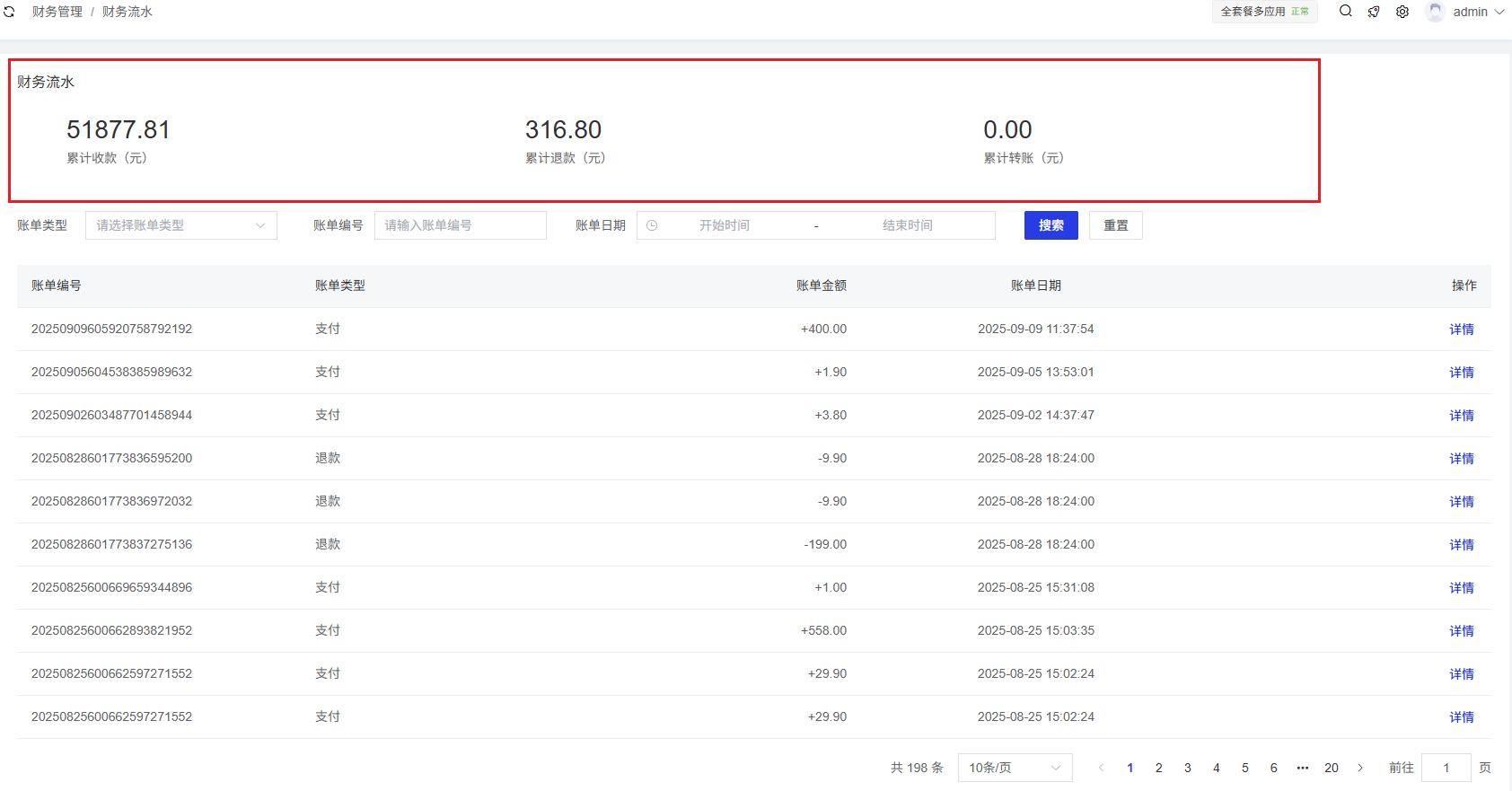Image resolution: width=1512 pixels, height=791 pixels.
Task: Click the 开始时间 start date field
Action: pyautogui.click(x=724, y=225)
